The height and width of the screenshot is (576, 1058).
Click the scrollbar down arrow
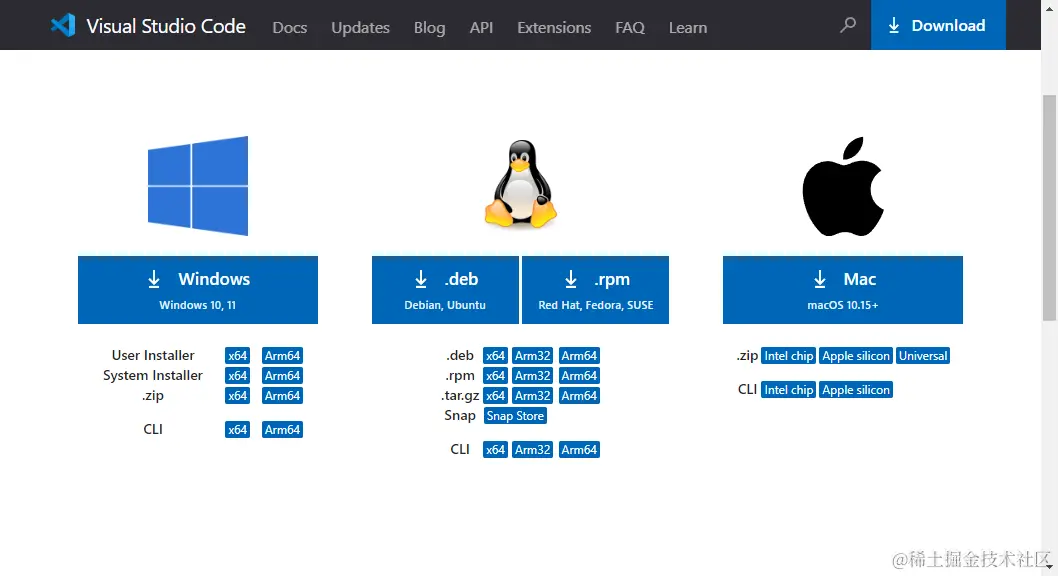1049,567
